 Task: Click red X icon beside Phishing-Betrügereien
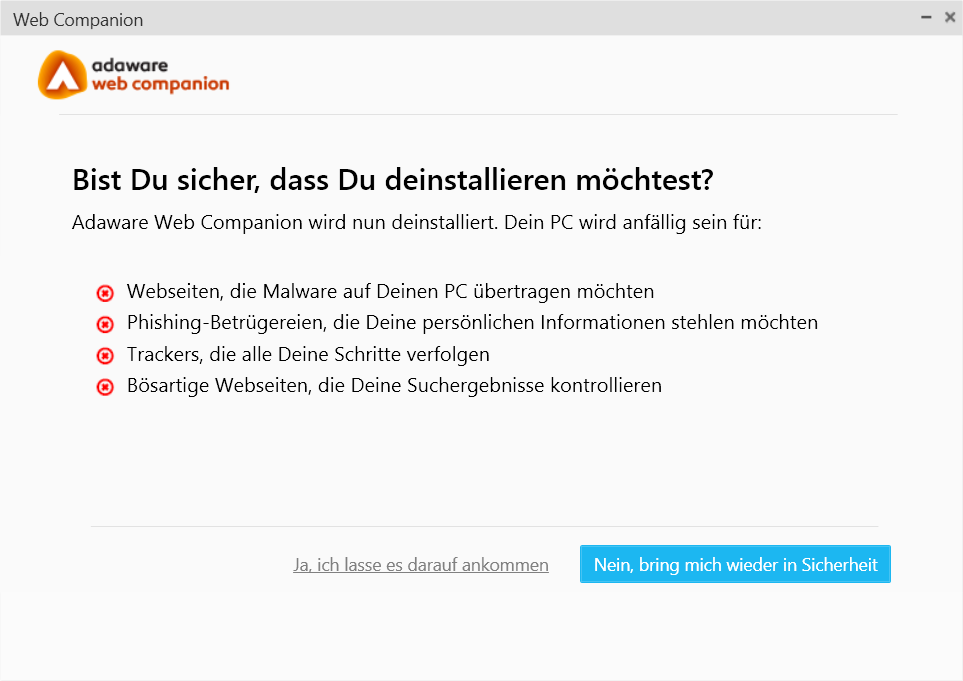105,324
